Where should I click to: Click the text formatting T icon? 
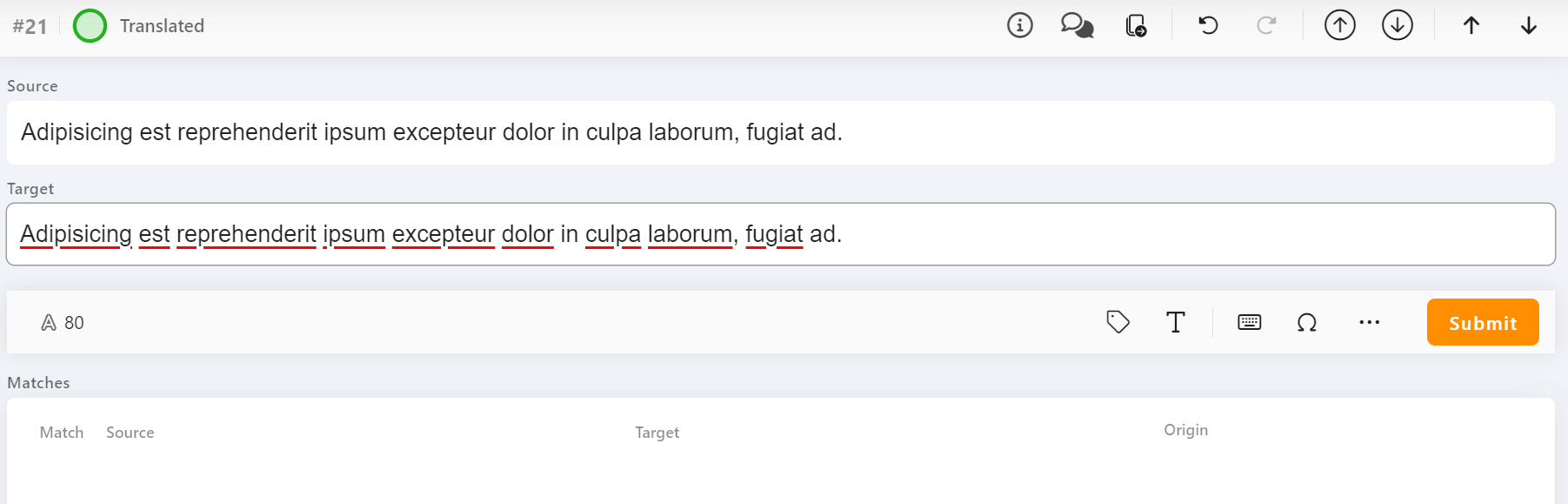tap(1175, 322)
